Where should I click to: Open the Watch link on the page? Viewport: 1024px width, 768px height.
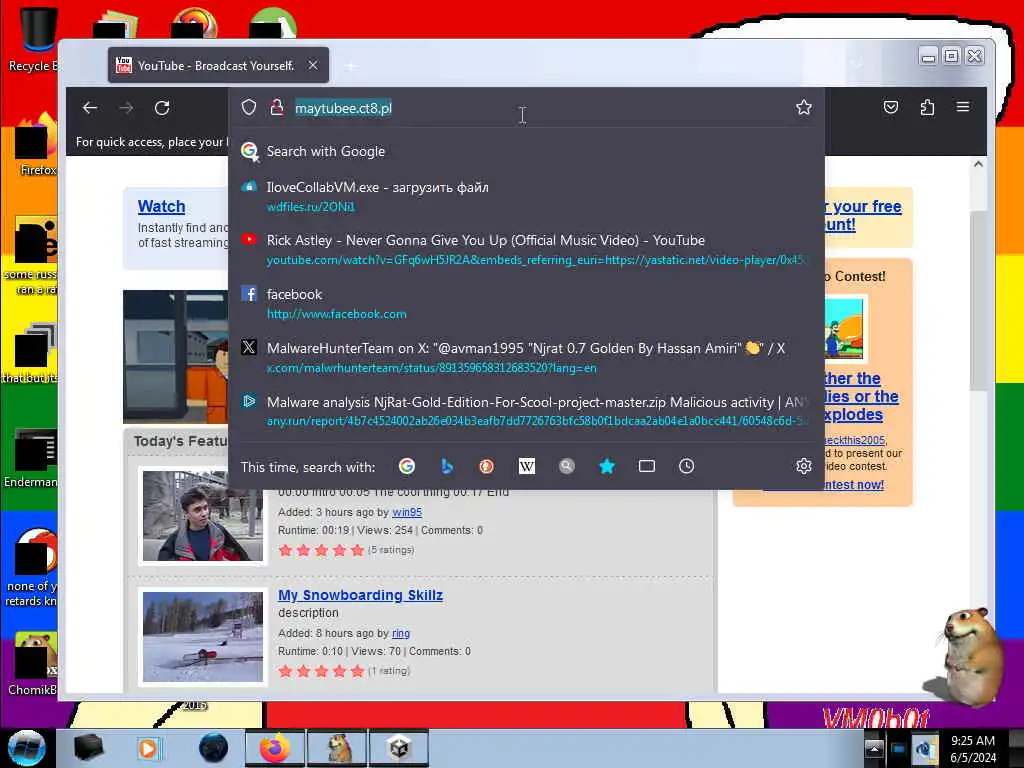pyautogui.click(x=161, y=206)
